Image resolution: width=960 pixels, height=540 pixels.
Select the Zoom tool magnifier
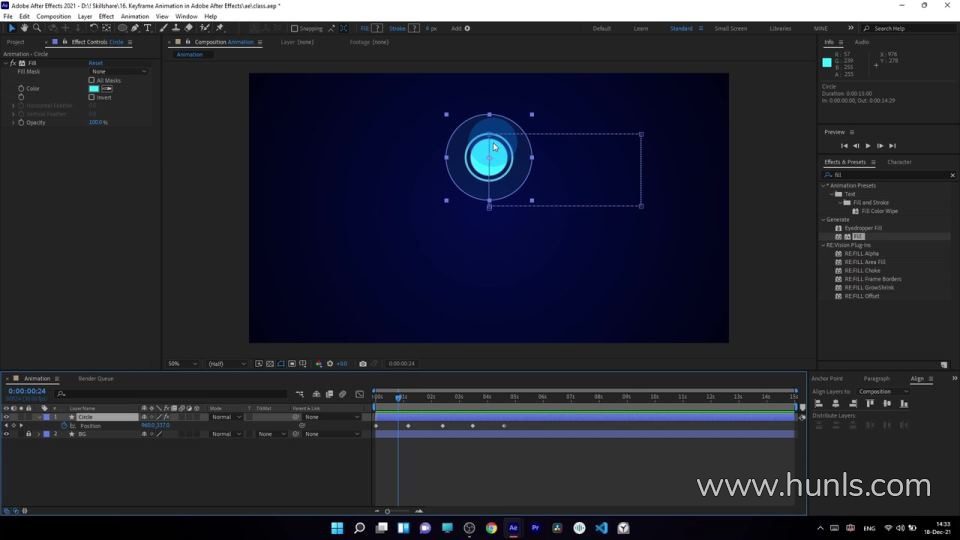37,28
